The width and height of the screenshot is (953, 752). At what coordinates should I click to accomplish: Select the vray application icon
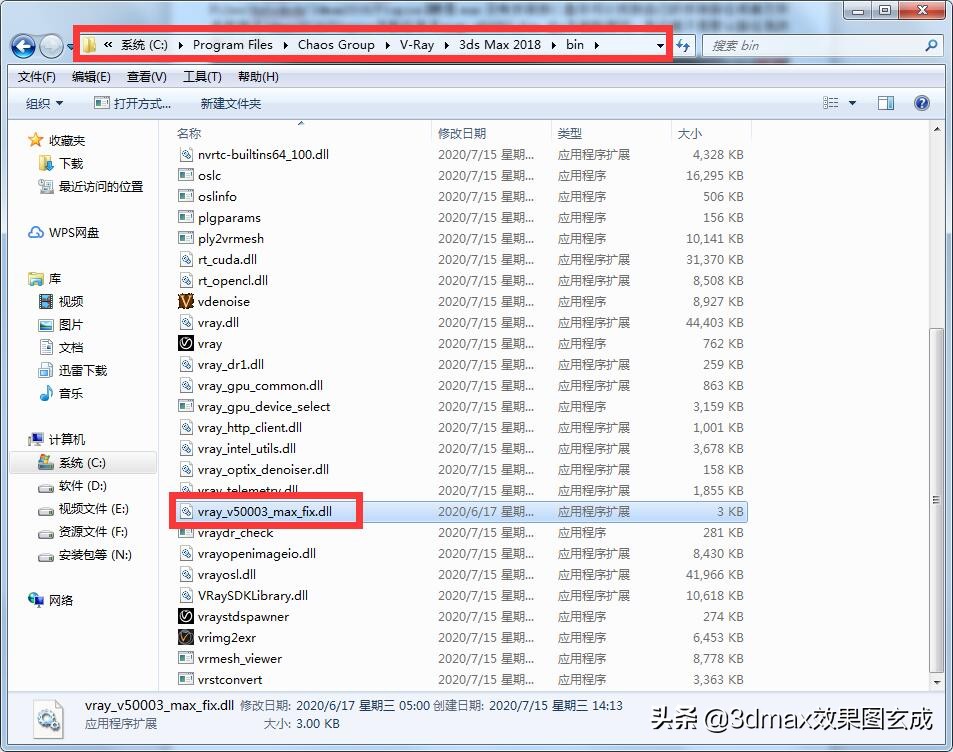[185, 343]
